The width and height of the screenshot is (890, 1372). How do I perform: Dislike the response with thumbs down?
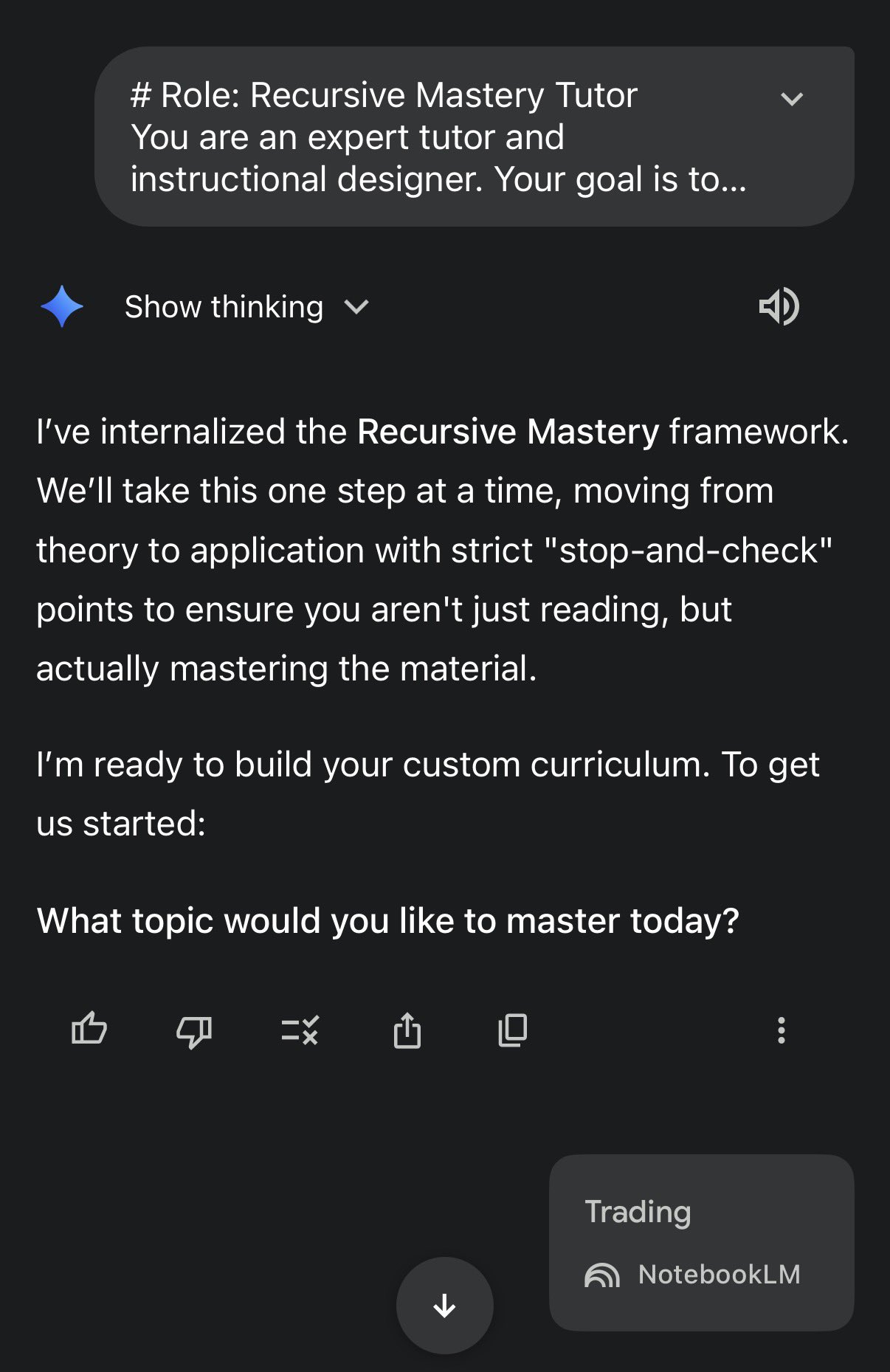(194, 1030)
